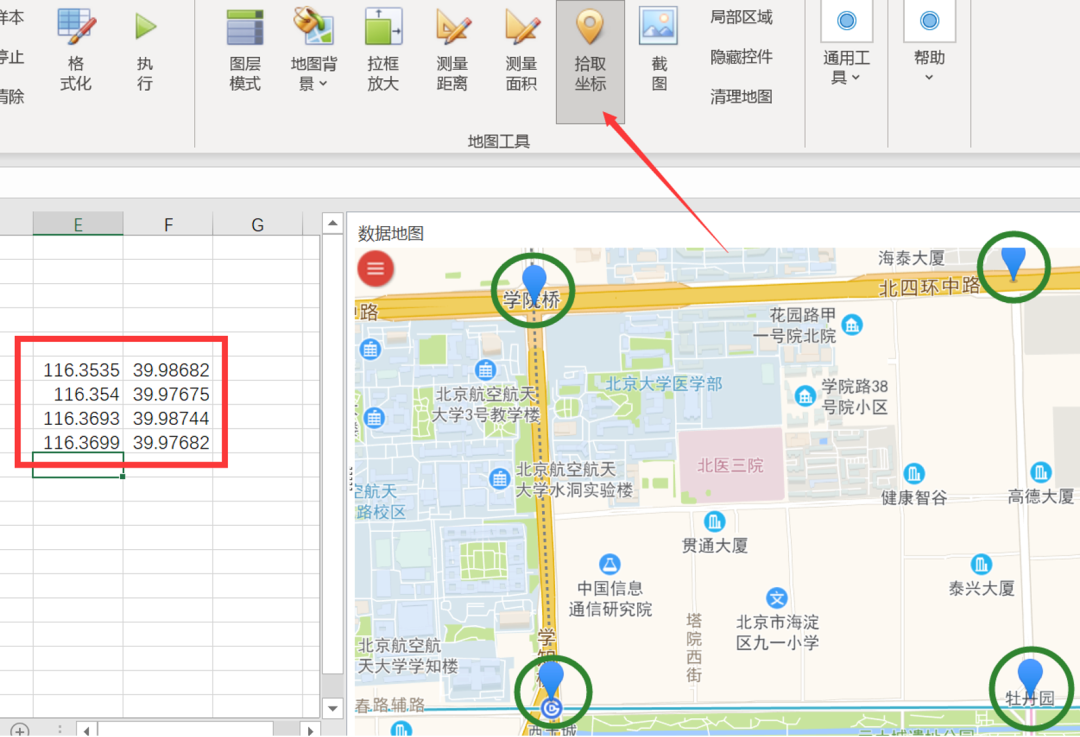Select the 测量面积 measure area tool
This screenshot has height=737, width=1080.
521,50
